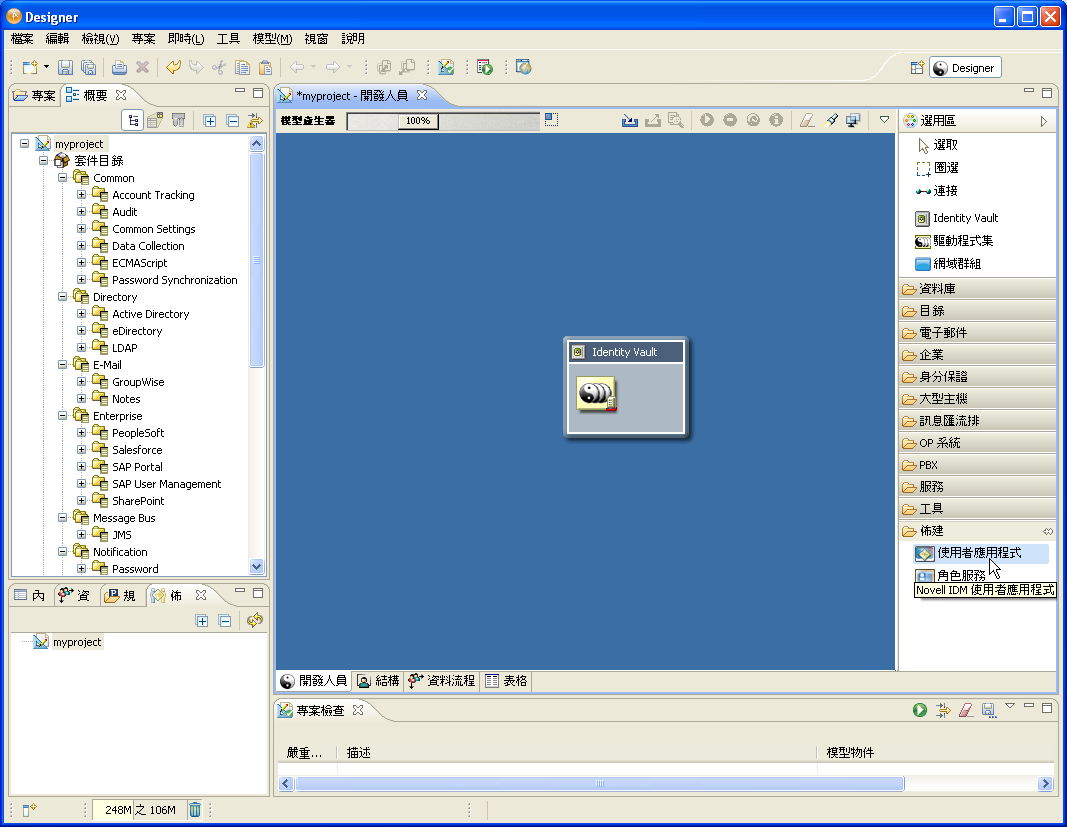Click refresh icon in lower-left panel toolbar
Viewport: 1067px width, 827px height.
coord(255,620)
